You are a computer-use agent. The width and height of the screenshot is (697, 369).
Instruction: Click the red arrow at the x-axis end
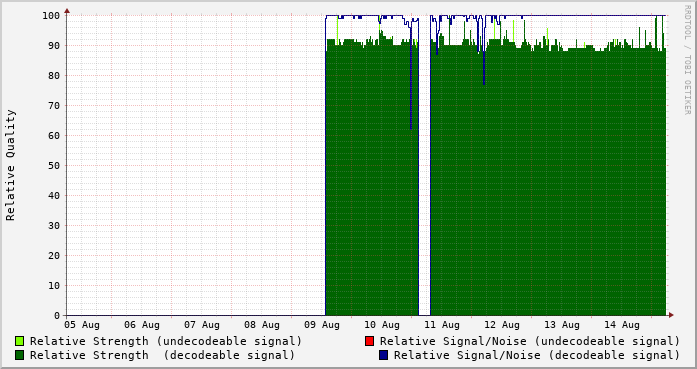click(671, 315)
